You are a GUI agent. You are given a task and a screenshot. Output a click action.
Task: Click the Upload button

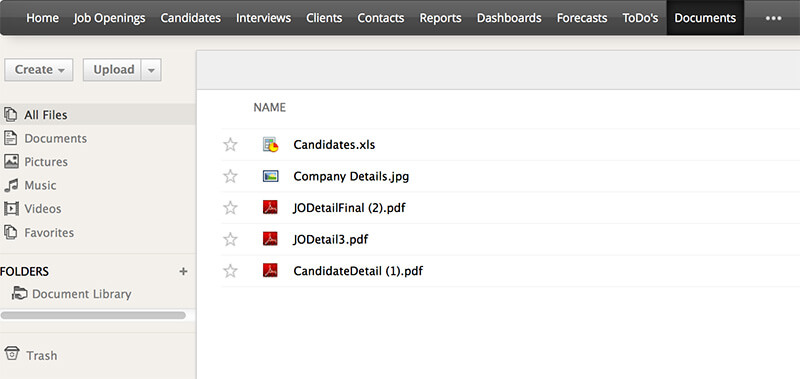[112, 70]
